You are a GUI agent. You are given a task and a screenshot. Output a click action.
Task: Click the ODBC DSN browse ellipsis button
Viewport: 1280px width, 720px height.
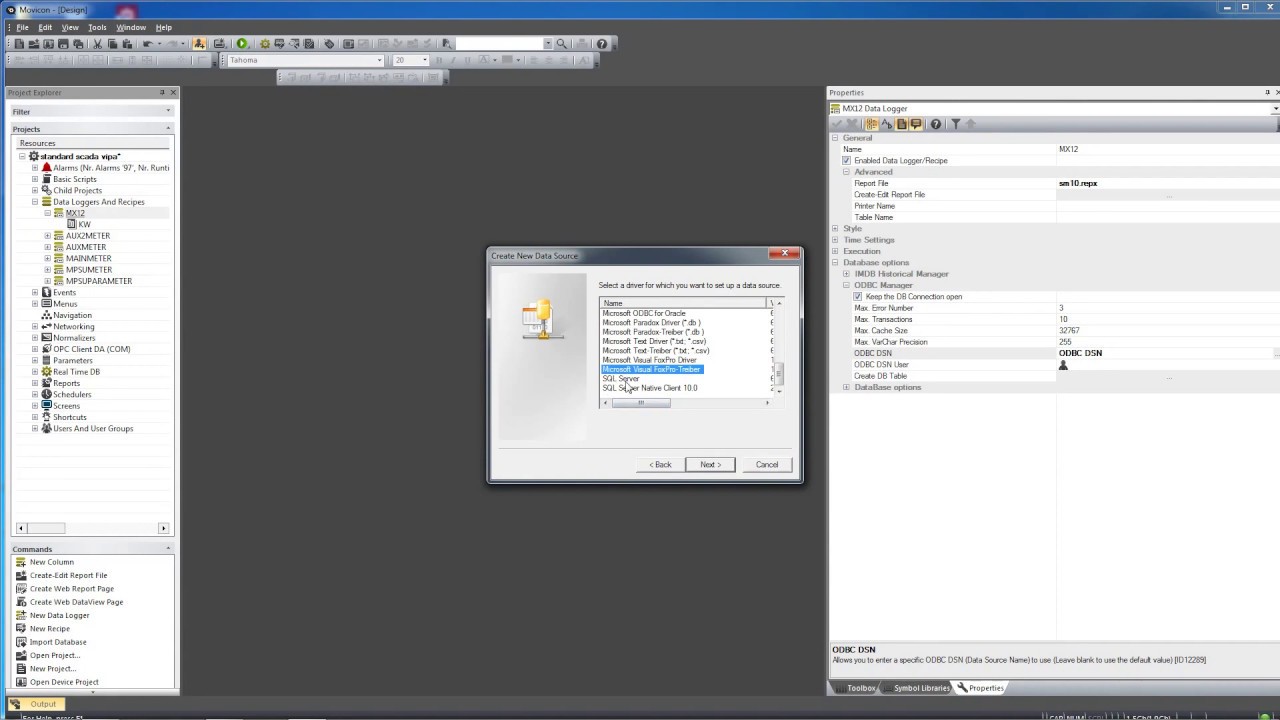pyautogui.click(x=1275, y=353)
